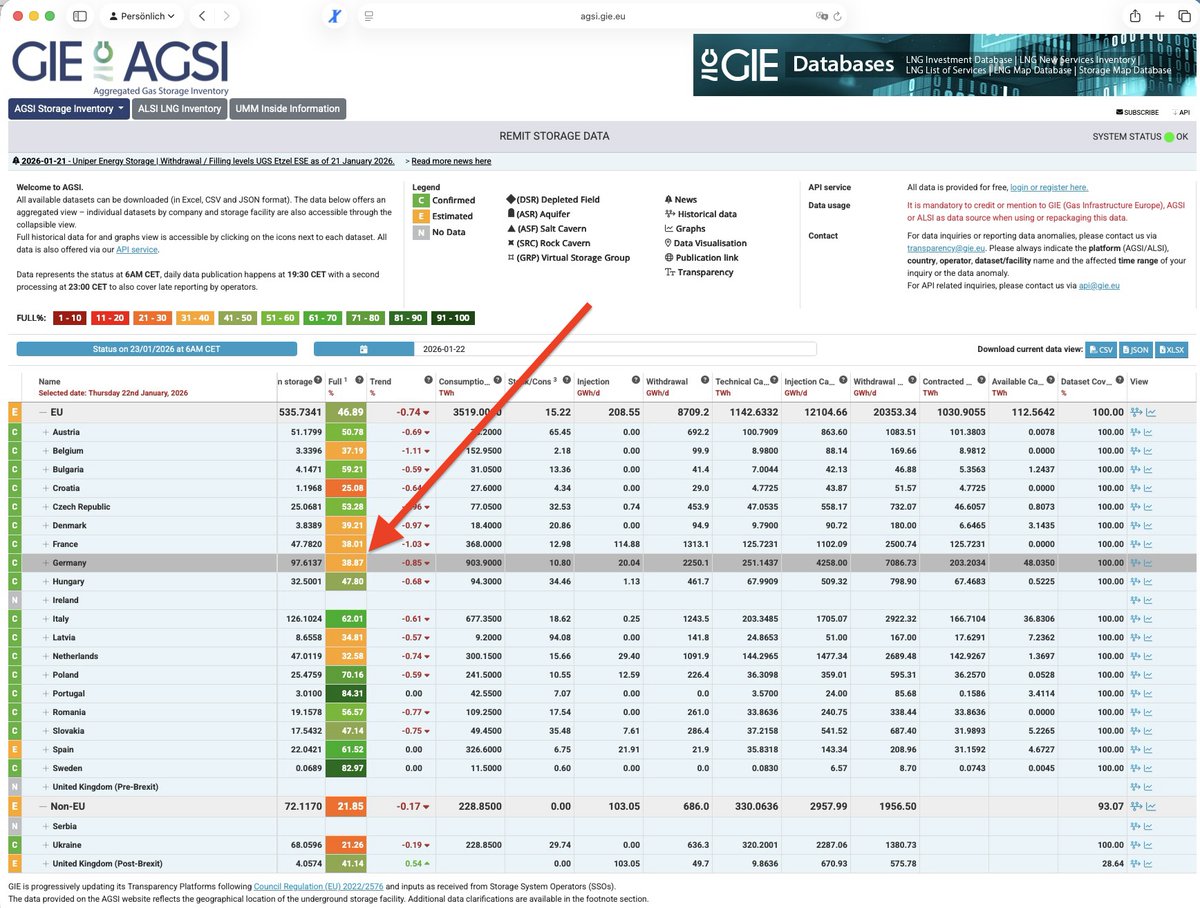Click the calendar icon button beside date
This screenshot has height=908, width=1200.
[x=364, y=349]
